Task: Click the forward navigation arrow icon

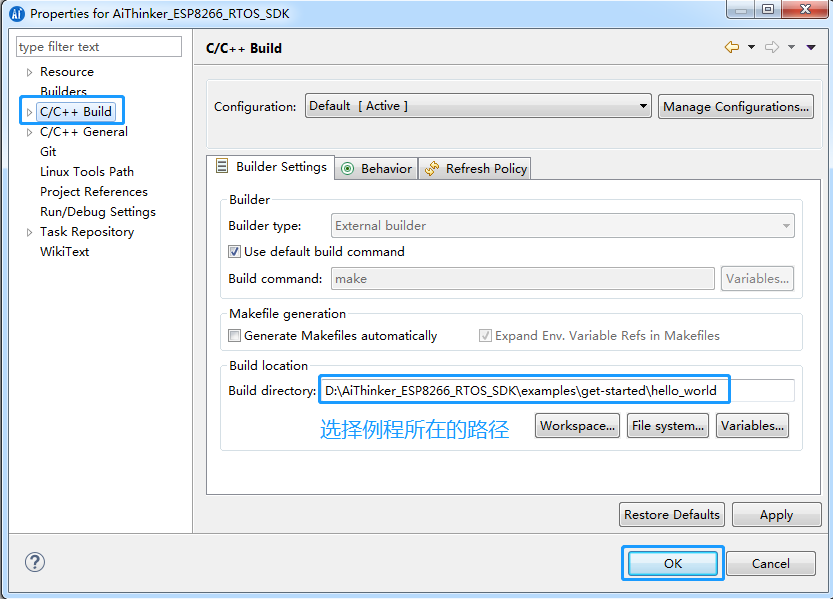Action: coord(772,47)
